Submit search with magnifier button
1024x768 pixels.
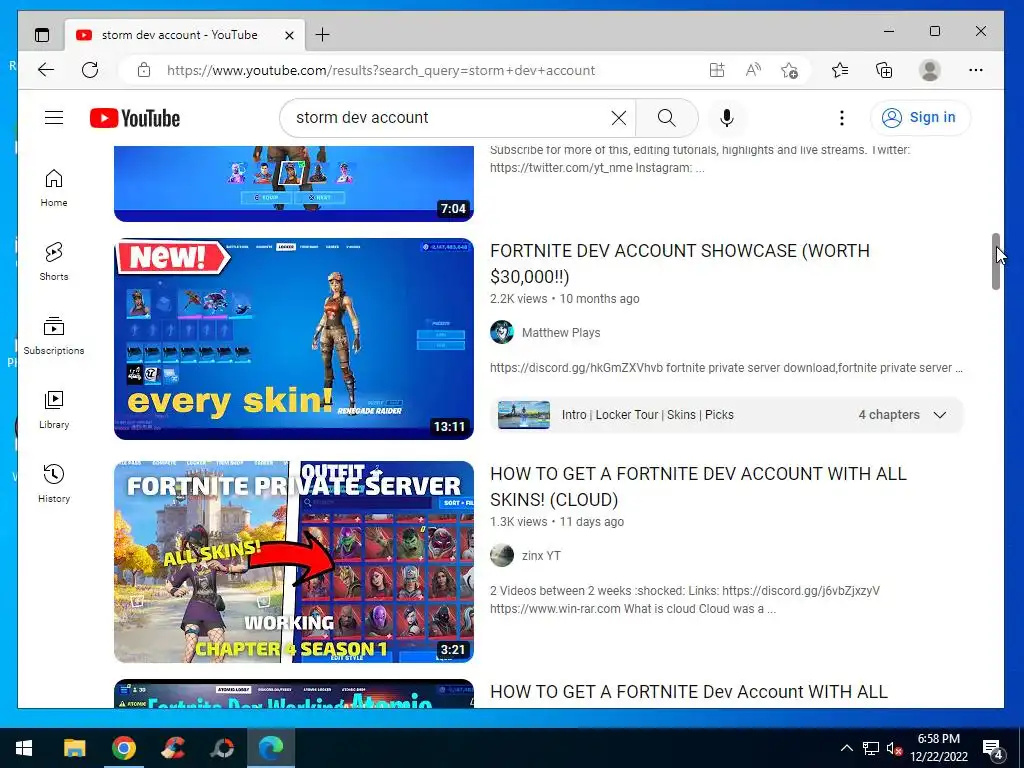click(x=667, y=118)
